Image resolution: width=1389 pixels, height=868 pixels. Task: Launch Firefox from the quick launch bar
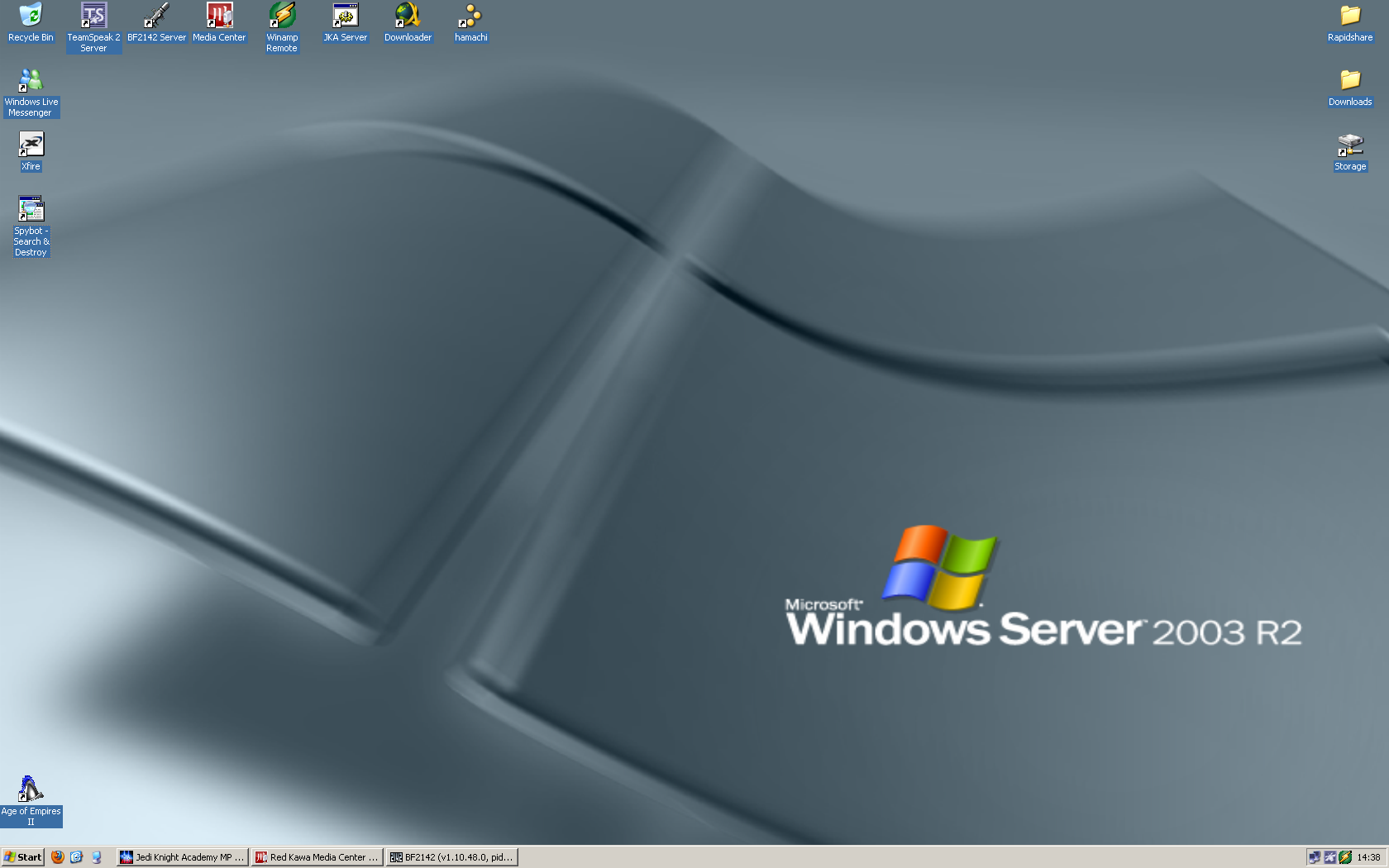coord(57,857)
